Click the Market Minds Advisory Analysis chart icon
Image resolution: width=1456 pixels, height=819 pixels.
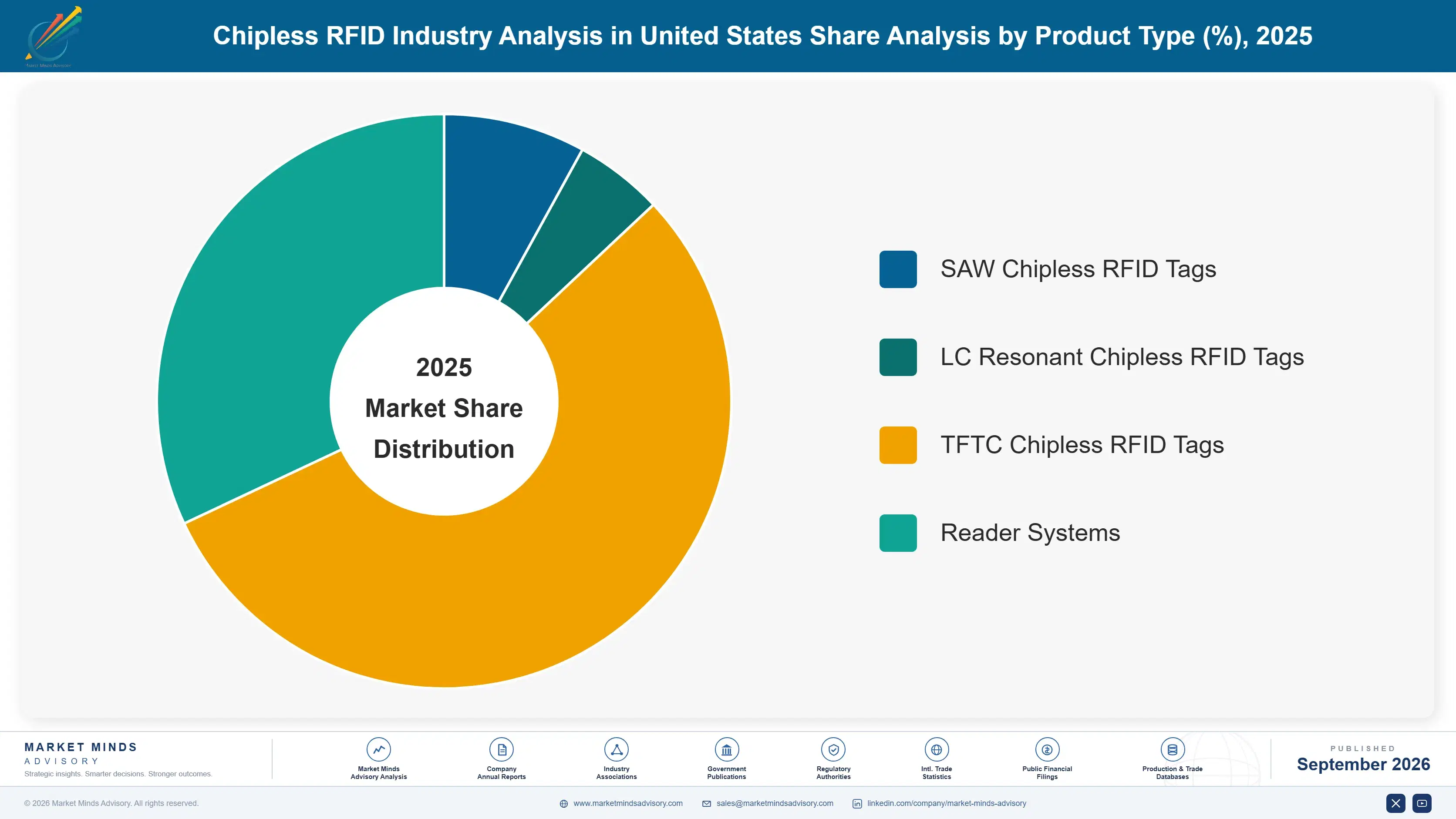click(379, 749)
